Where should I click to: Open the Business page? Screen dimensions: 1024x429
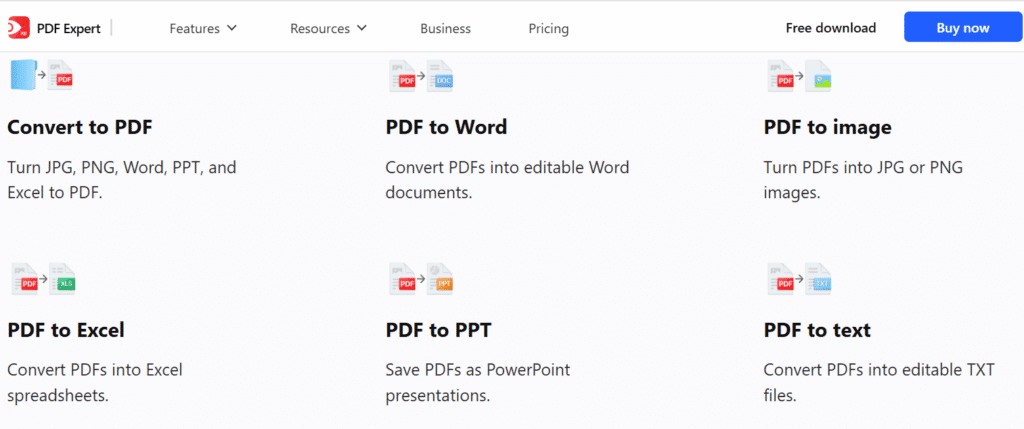445,29
